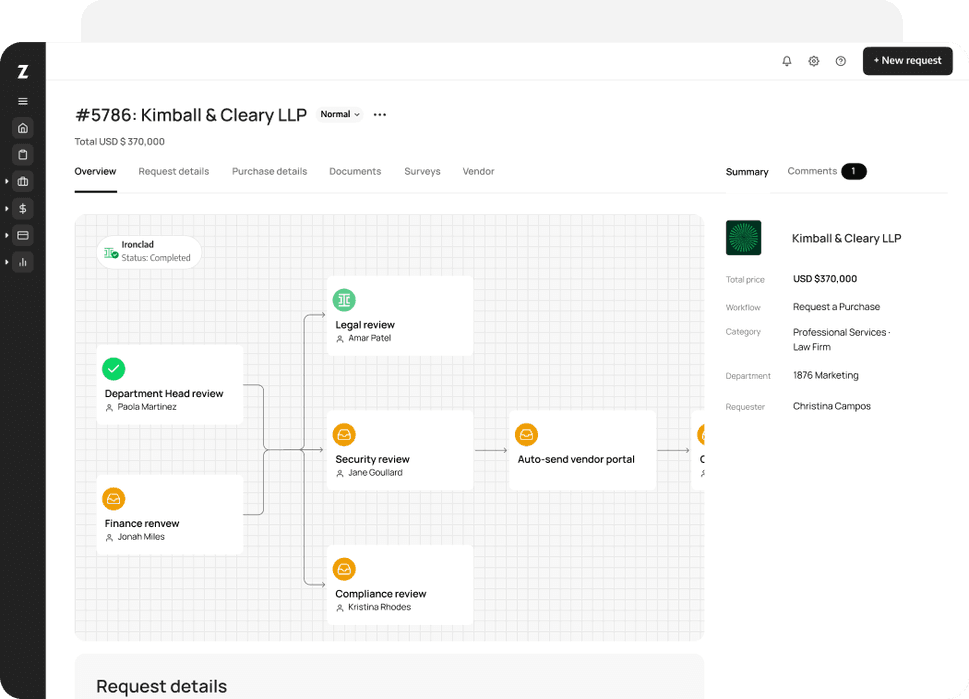969x699 pixels.
Task: Click the Ironclad Status: Completed badge
Action: (x=149, y=251)
